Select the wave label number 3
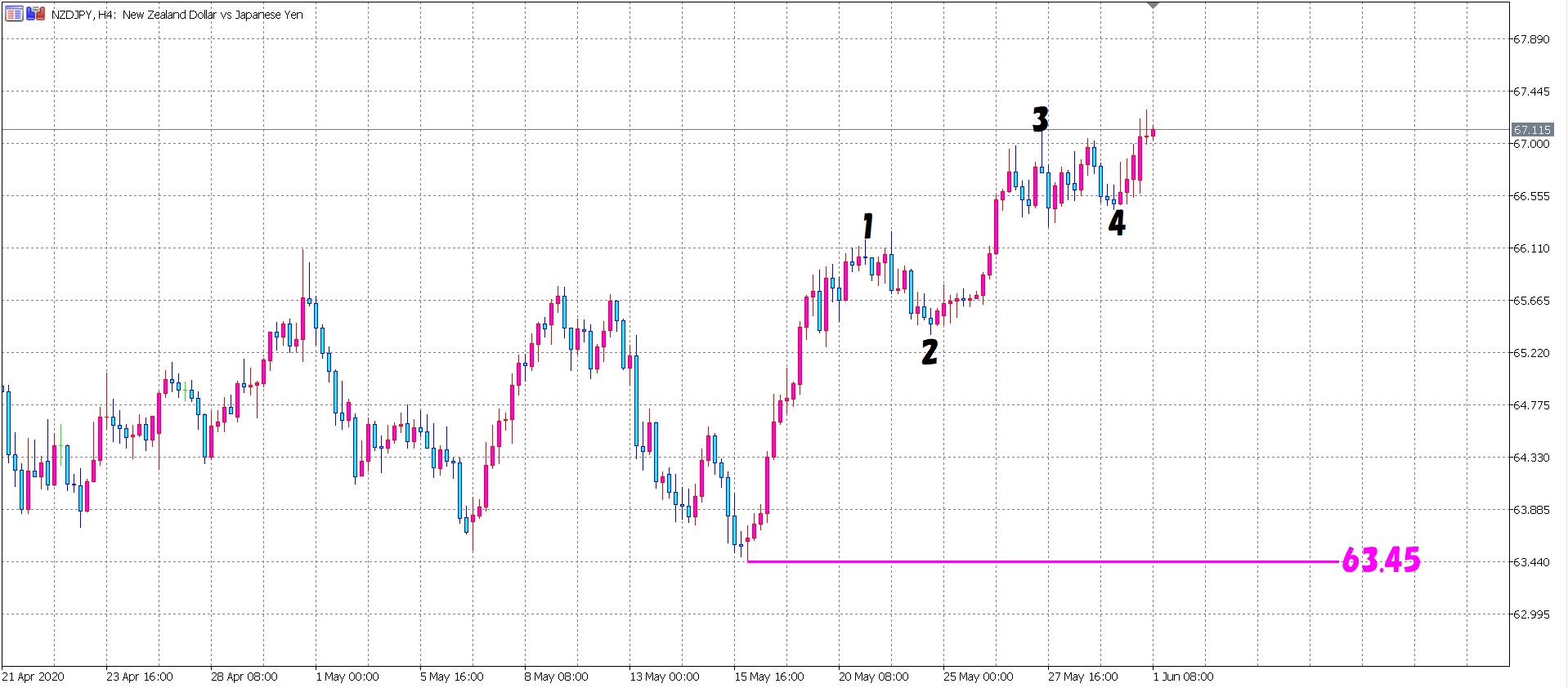 pos(1040,120)
